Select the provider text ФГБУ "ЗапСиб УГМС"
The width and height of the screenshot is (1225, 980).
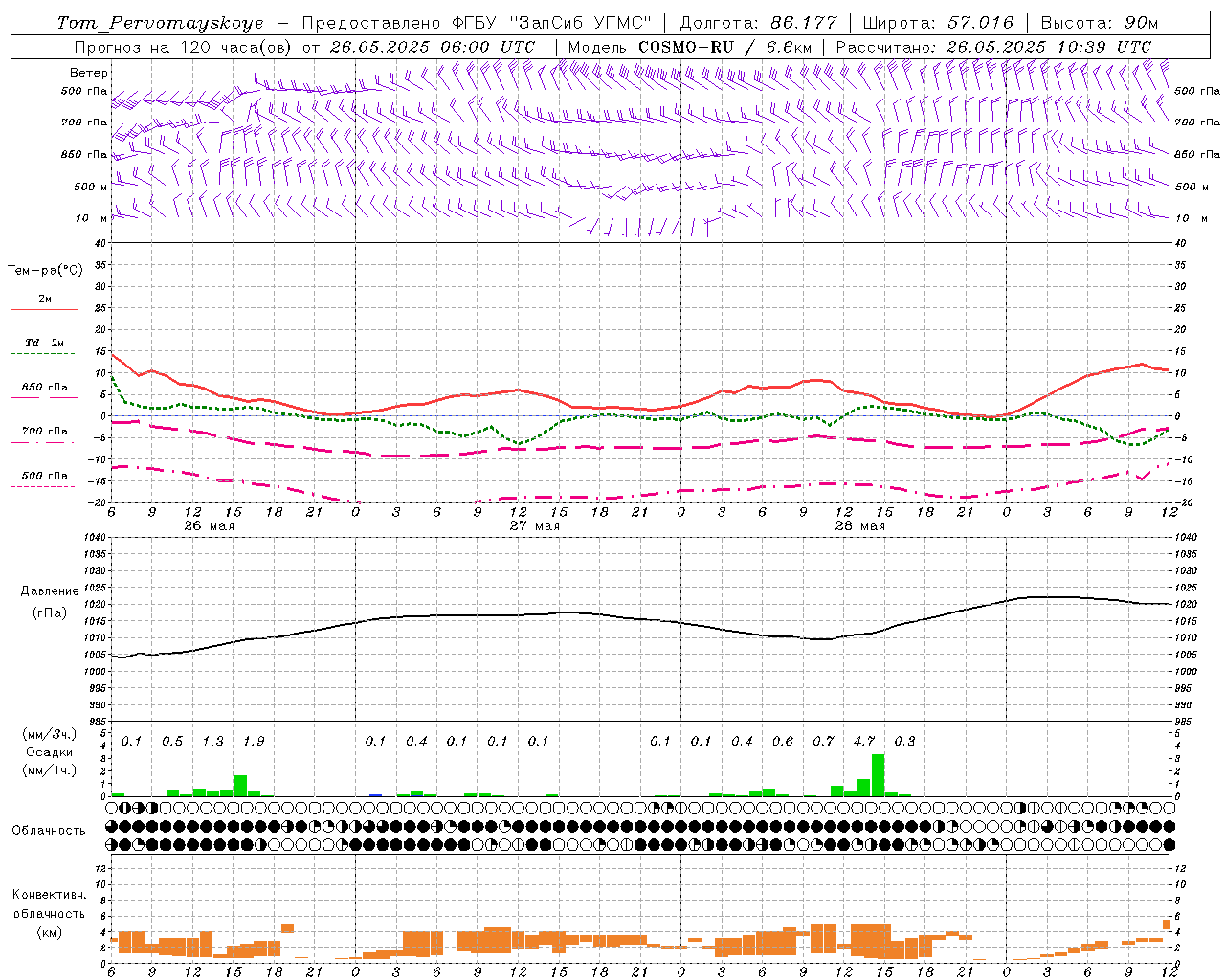(551, 23)
